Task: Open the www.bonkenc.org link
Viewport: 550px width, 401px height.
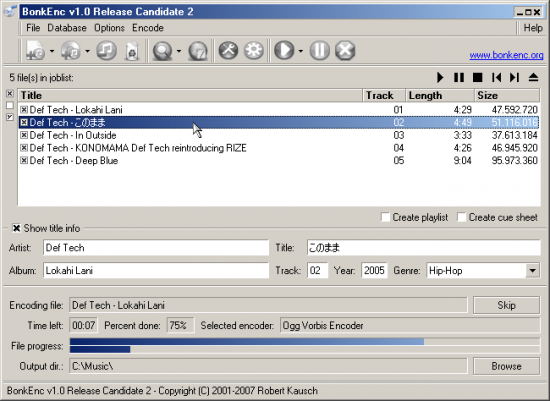Action: tap(506, 55)
